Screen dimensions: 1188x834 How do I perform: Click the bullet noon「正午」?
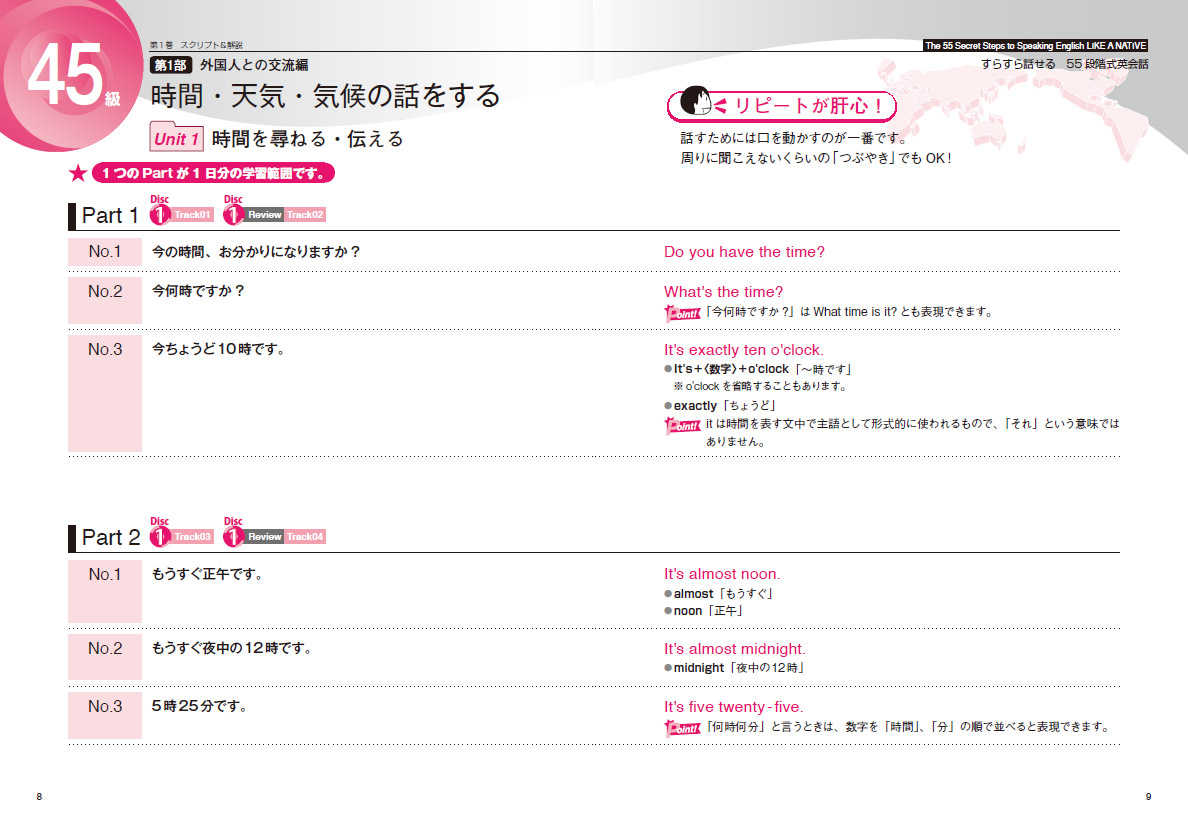pos(704,611)
